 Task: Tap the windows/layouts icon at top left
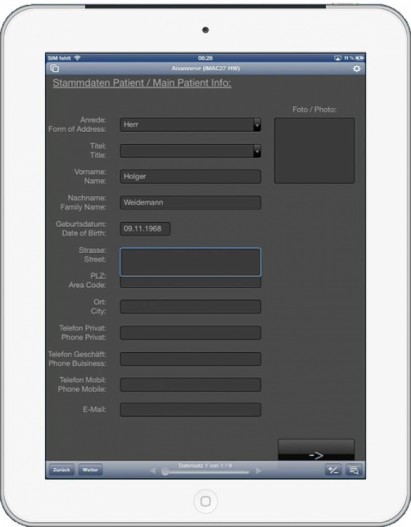(x=54, y=69)
